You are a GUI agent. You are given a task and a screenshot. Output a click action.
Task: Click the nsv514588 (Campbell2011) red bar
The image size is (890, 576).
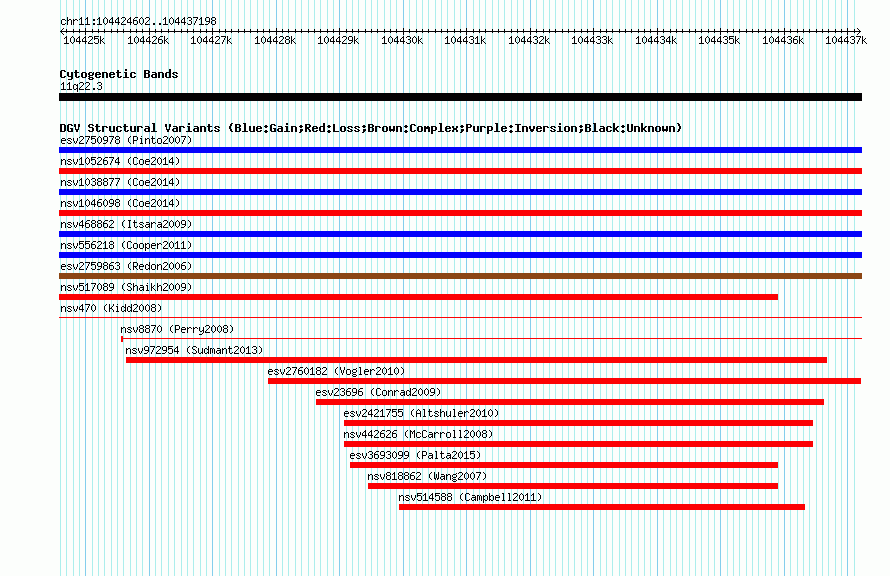tap(602, 507)
